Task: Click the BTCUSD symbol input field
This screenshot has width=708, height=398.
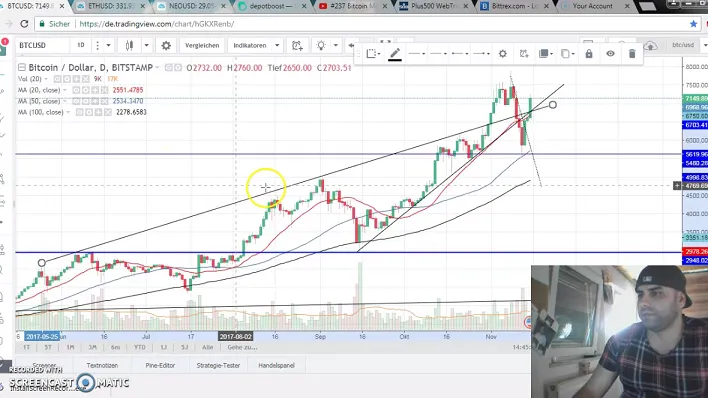Action: (42, 45)
